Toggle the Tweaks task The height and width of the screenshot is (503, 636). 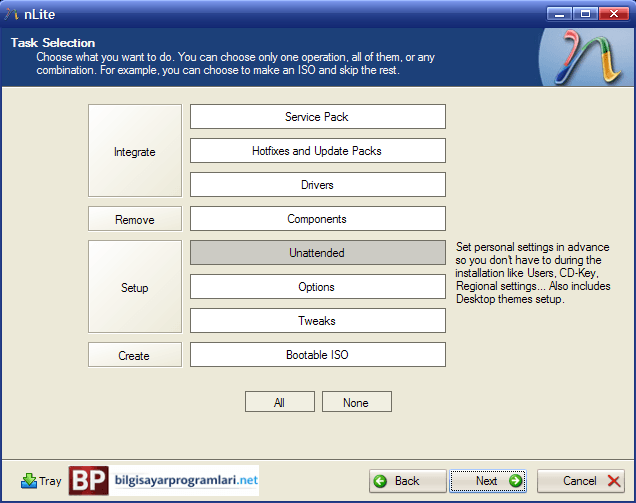click(x=318, y=321)
